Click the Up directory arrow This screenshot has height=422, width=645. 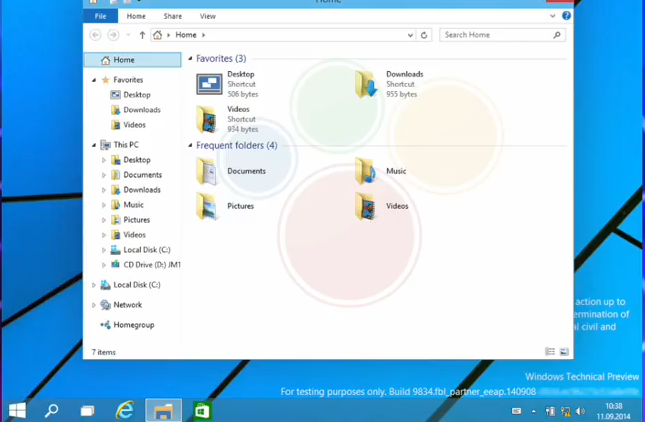[x=142, y=35]
